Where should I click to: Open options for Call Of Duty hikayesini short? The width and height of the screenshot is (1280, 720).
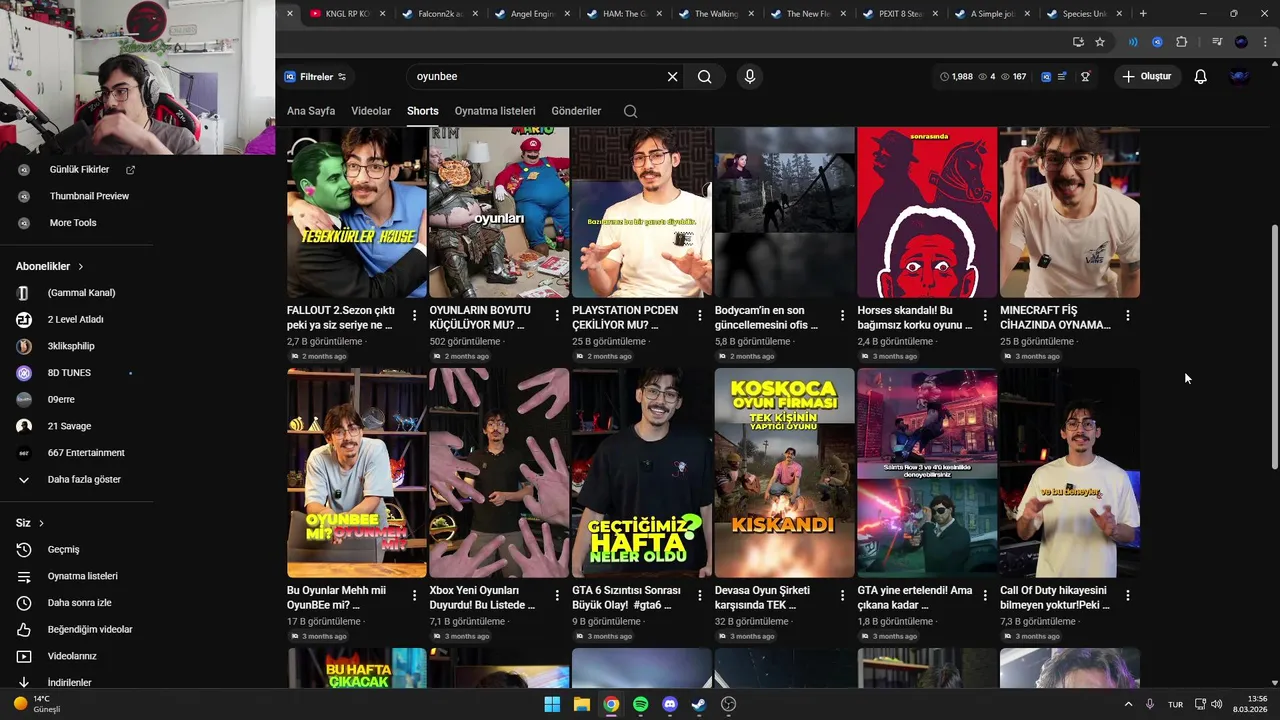coord(1127,595)
